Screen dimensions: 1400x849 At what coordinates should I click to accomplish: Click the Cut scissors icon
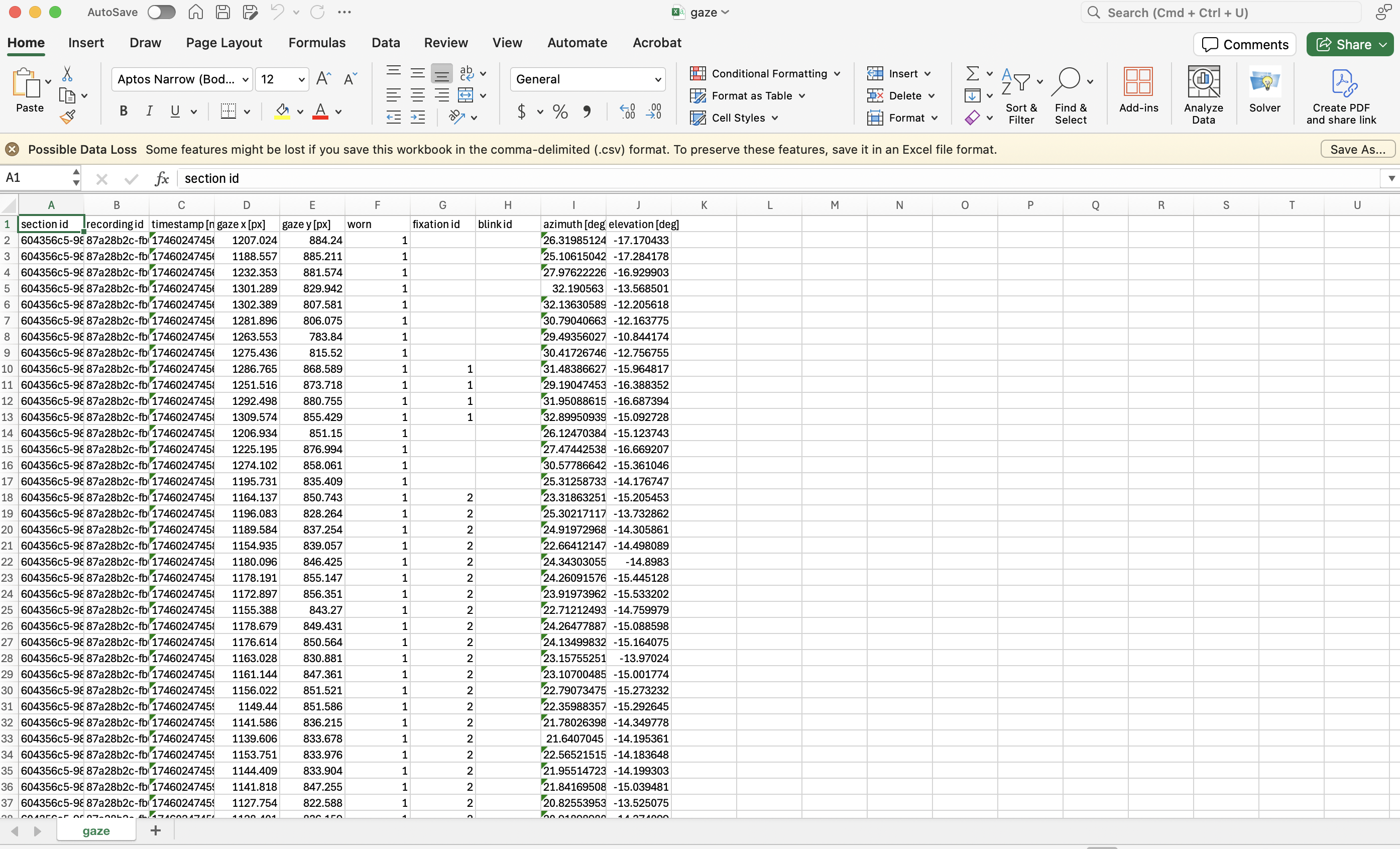(67, 74)
